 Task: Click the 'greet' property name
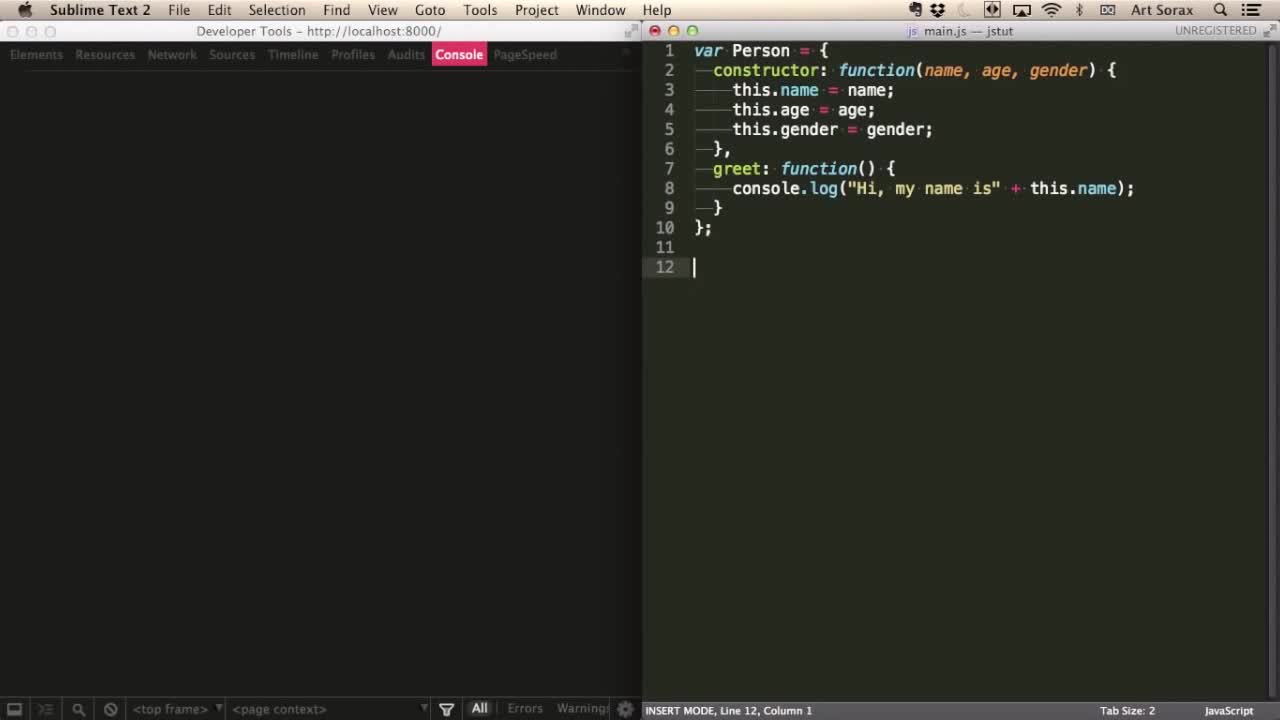736,168
